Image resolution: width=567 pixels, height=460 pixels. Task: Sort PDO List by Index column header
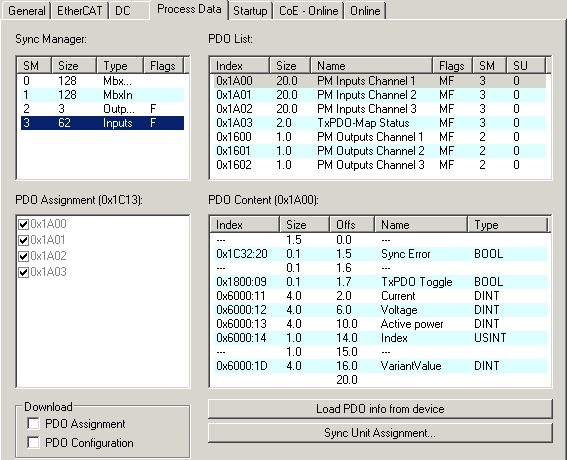239,66
